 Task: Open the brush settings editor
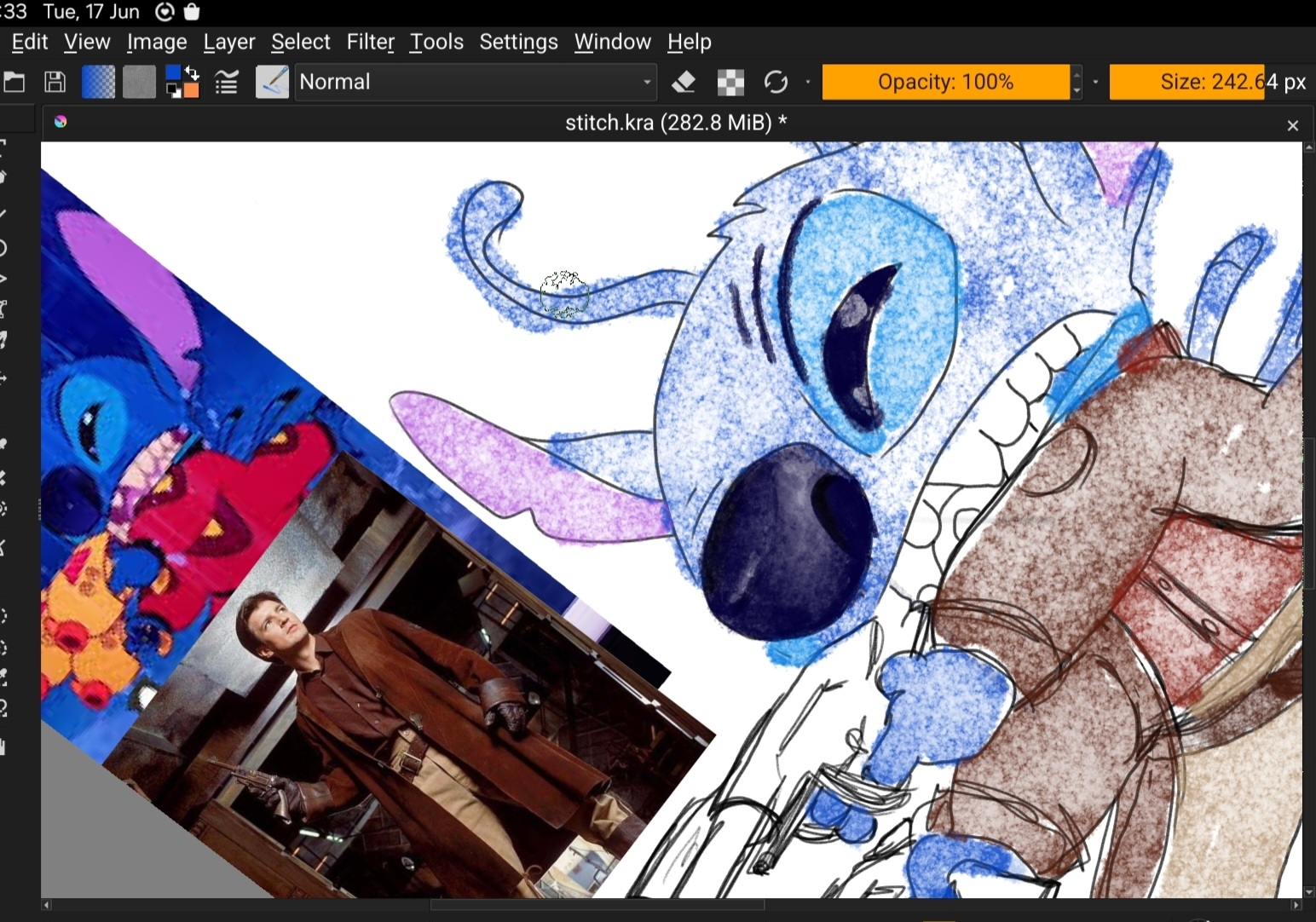coord(227,83)
